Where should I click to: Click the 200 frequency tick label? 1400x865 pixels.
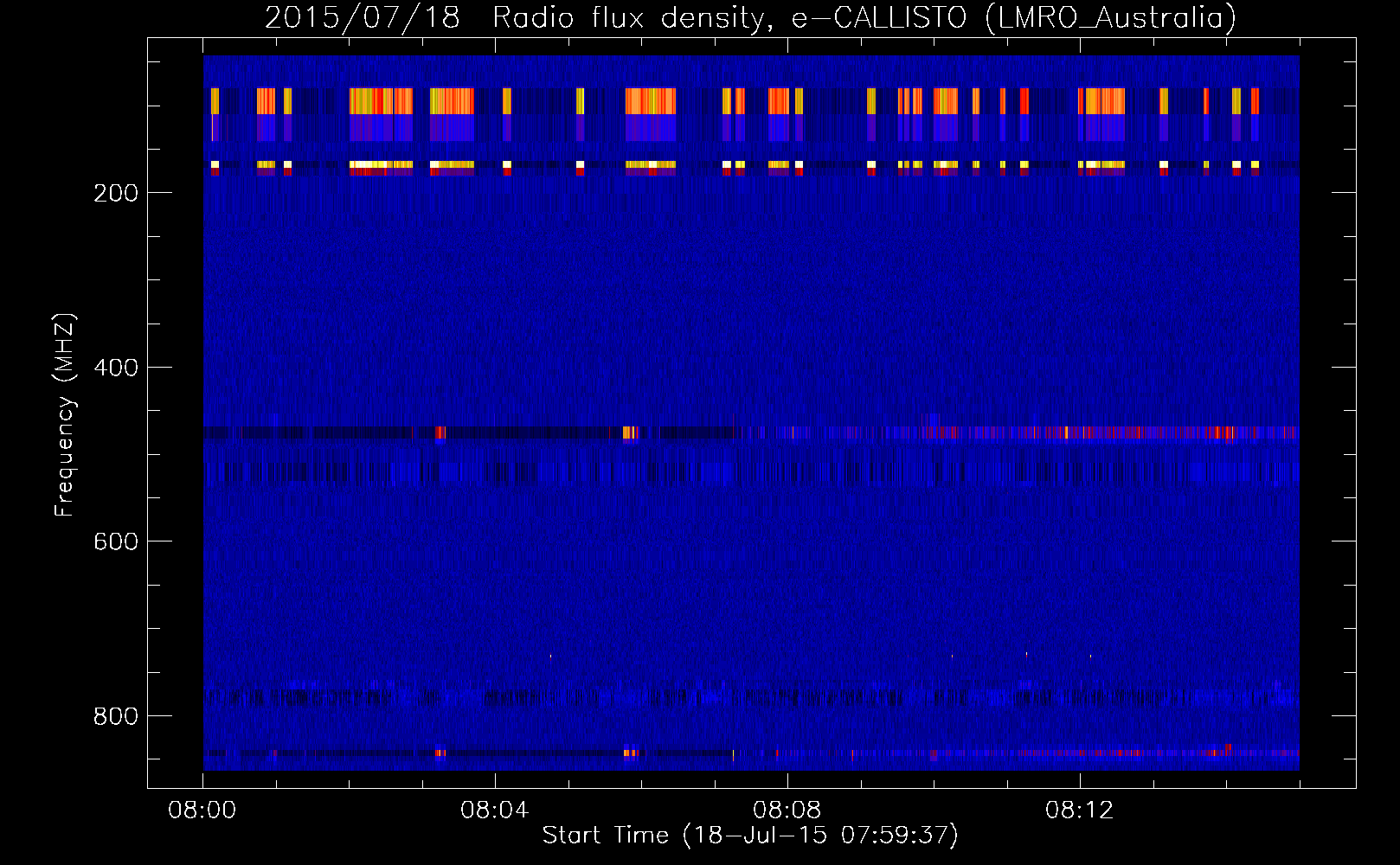pos(116,193)
